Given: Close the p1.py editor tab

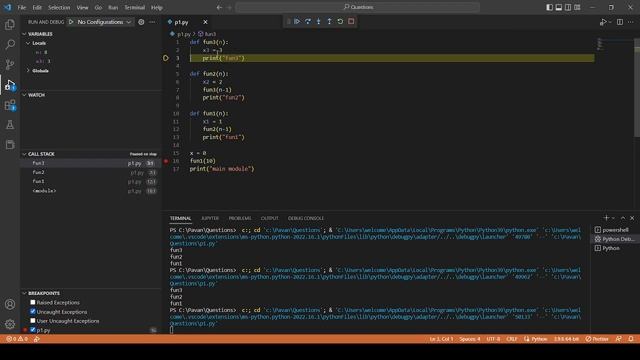Looking at the screenshot, I should [205, 22].
